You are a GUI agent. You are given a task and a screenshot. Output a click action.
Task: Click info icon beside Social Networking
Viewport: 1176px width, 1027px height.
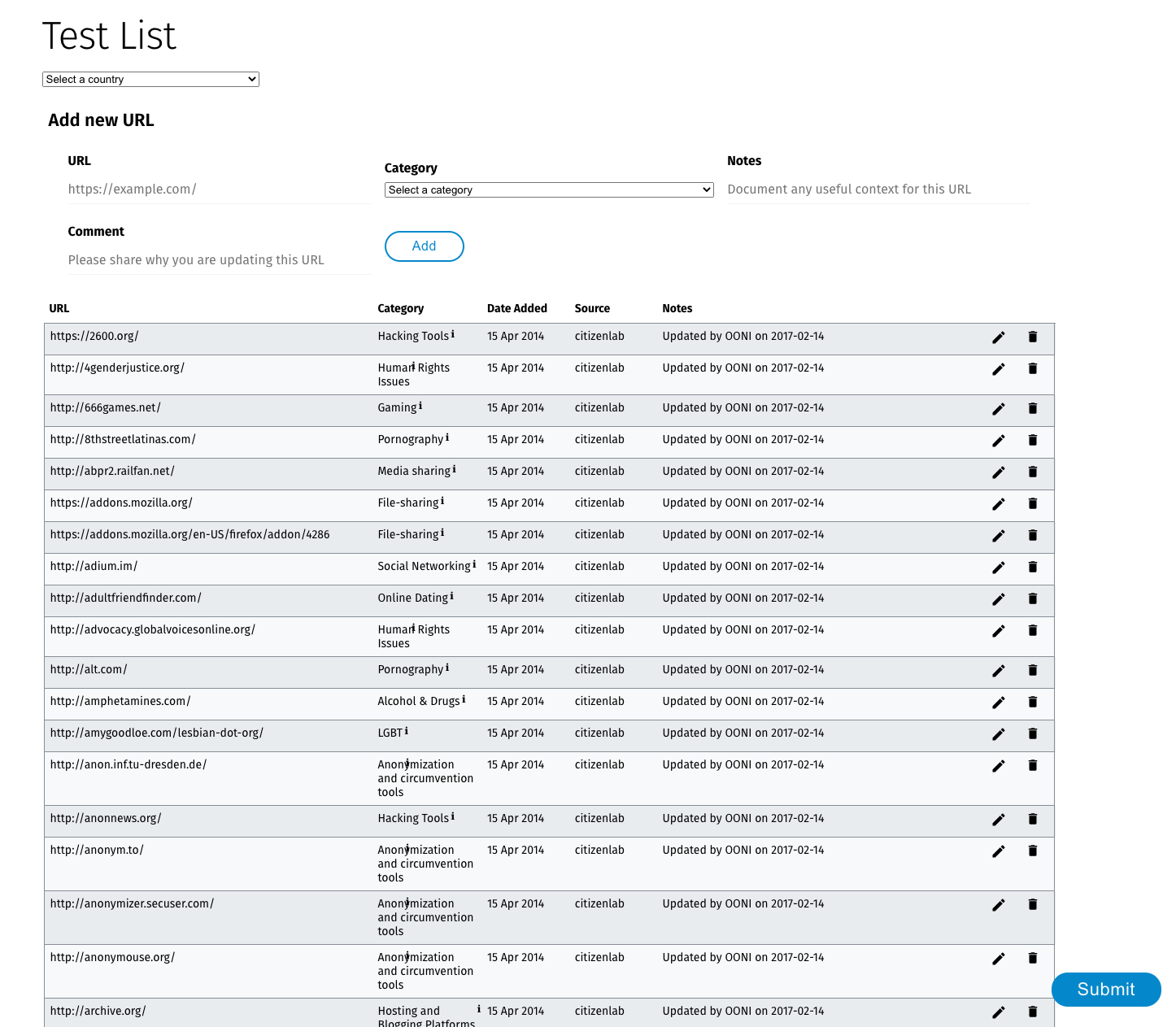(474, 565)
